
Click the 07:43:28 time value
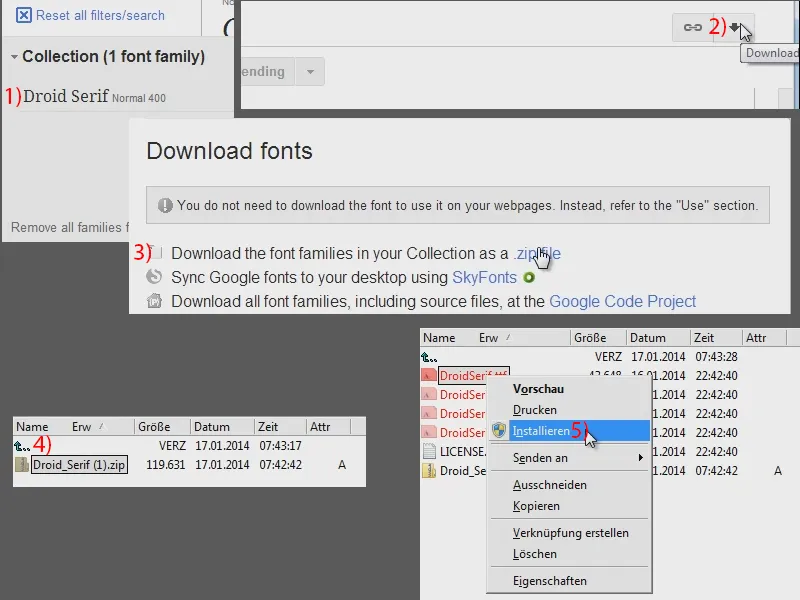(716, 357)
